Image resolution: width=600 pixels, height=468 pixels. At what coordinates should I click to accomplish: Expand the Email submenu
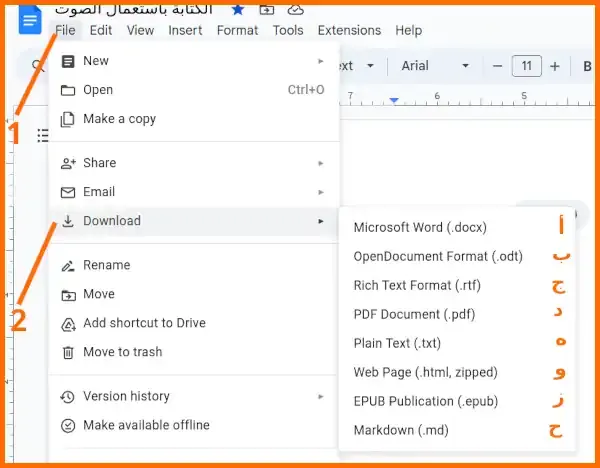(x=194, y=192)
